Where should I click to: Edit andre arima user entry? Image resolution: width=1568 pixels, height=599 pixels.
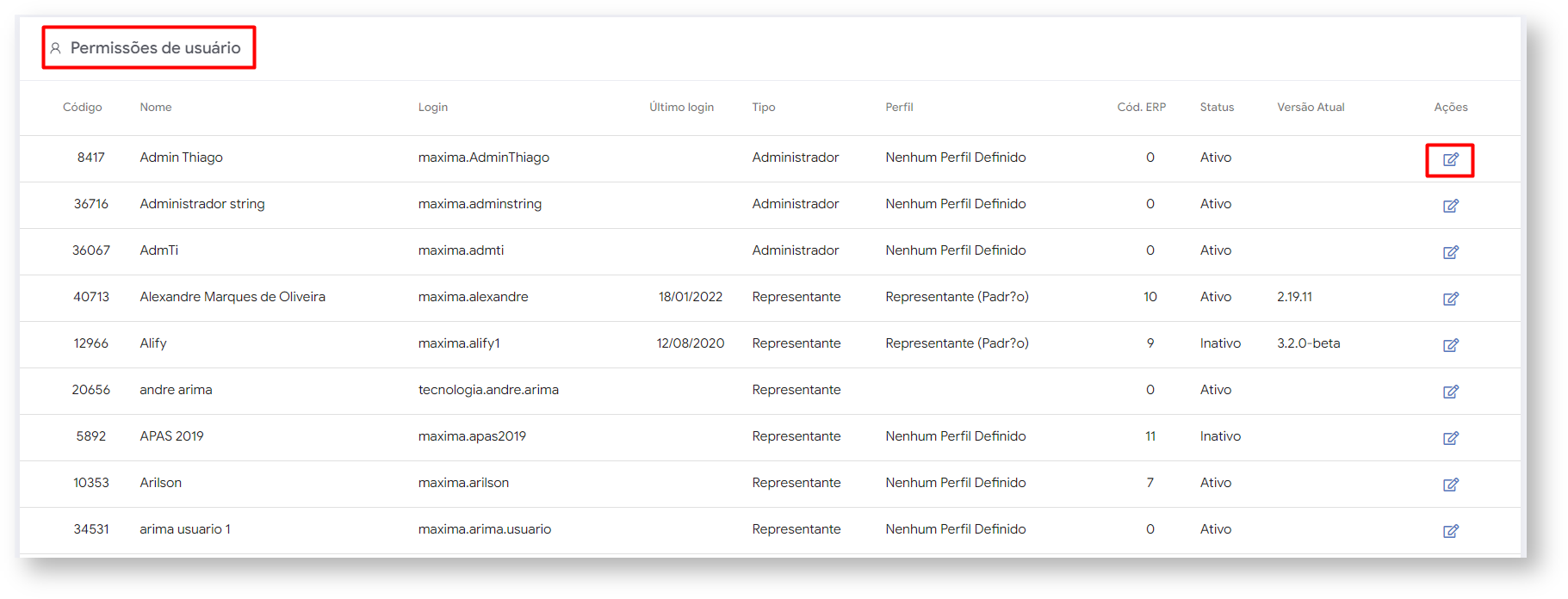pos(1450,392)
